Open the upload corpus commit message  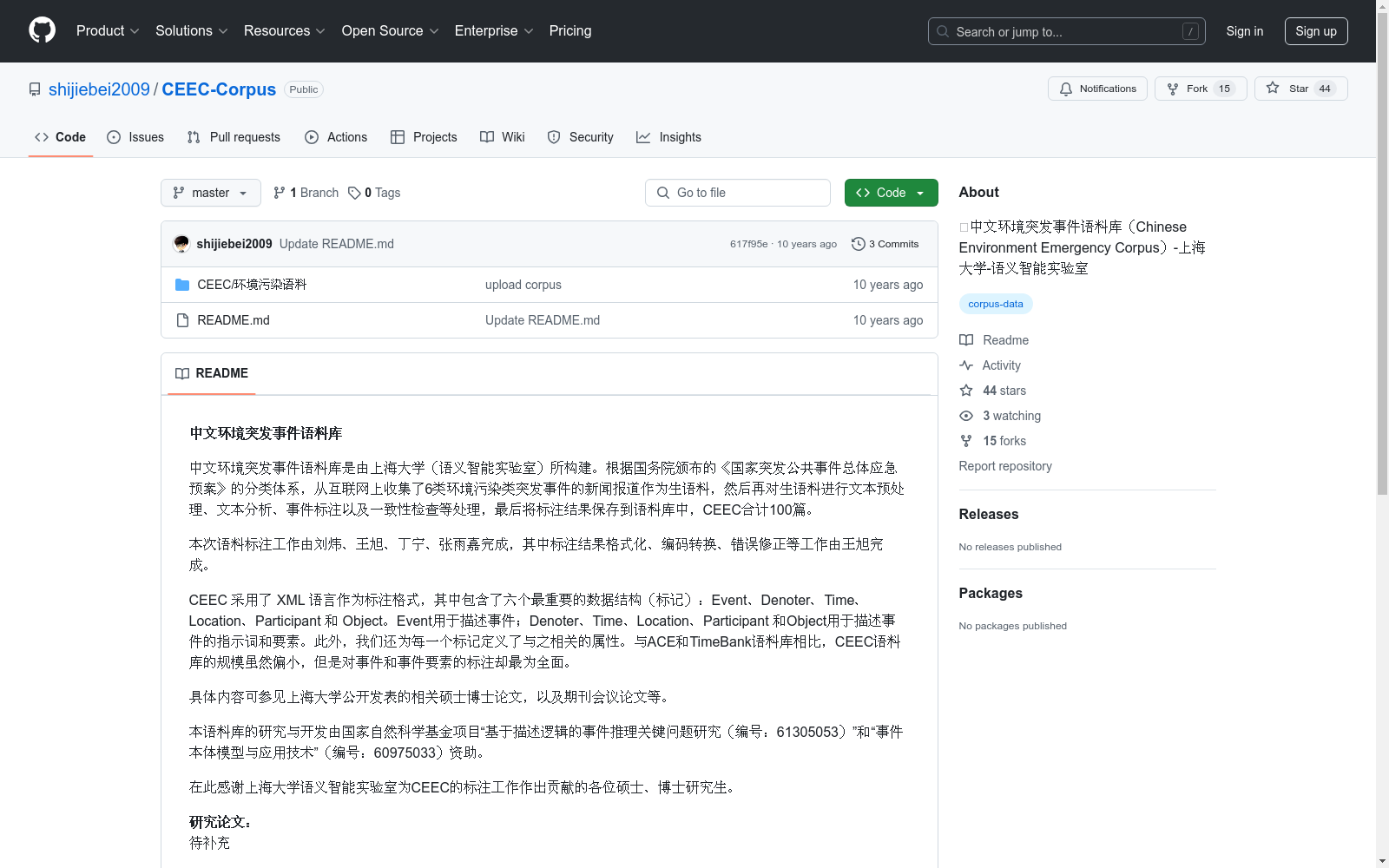[523, 285]
